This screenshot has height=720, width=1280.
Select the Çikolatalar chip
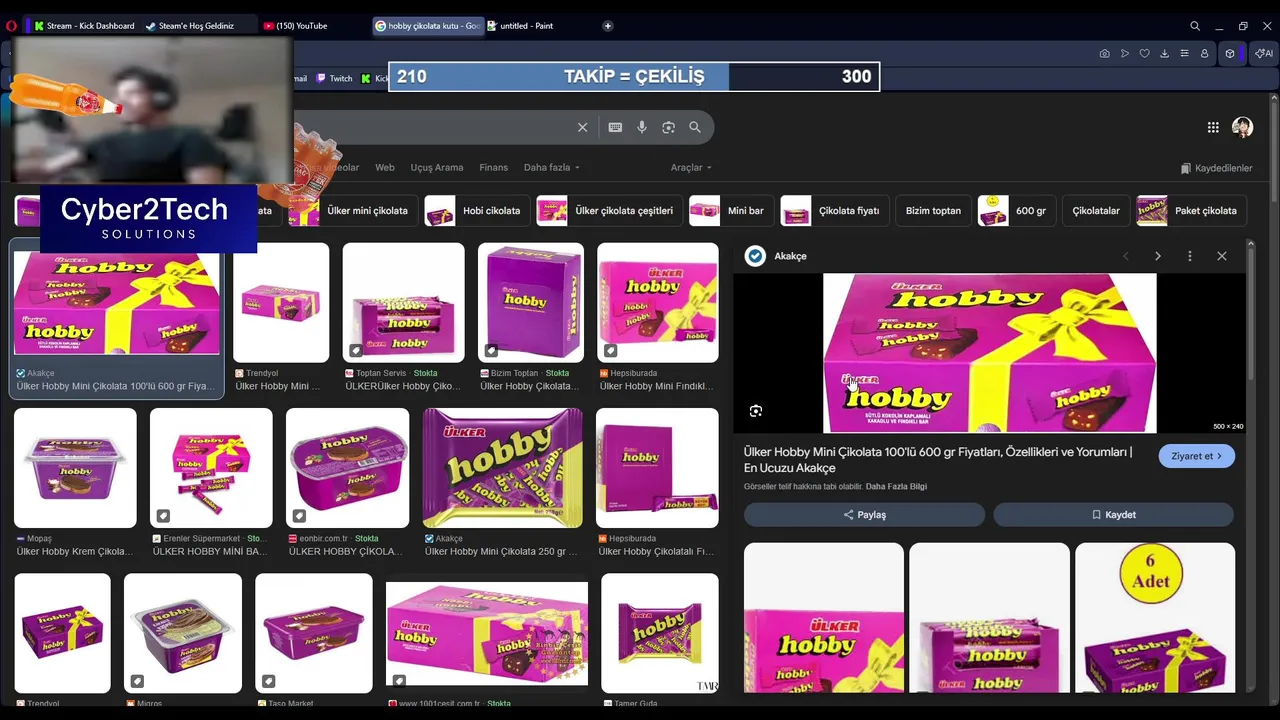[1096, 211]
